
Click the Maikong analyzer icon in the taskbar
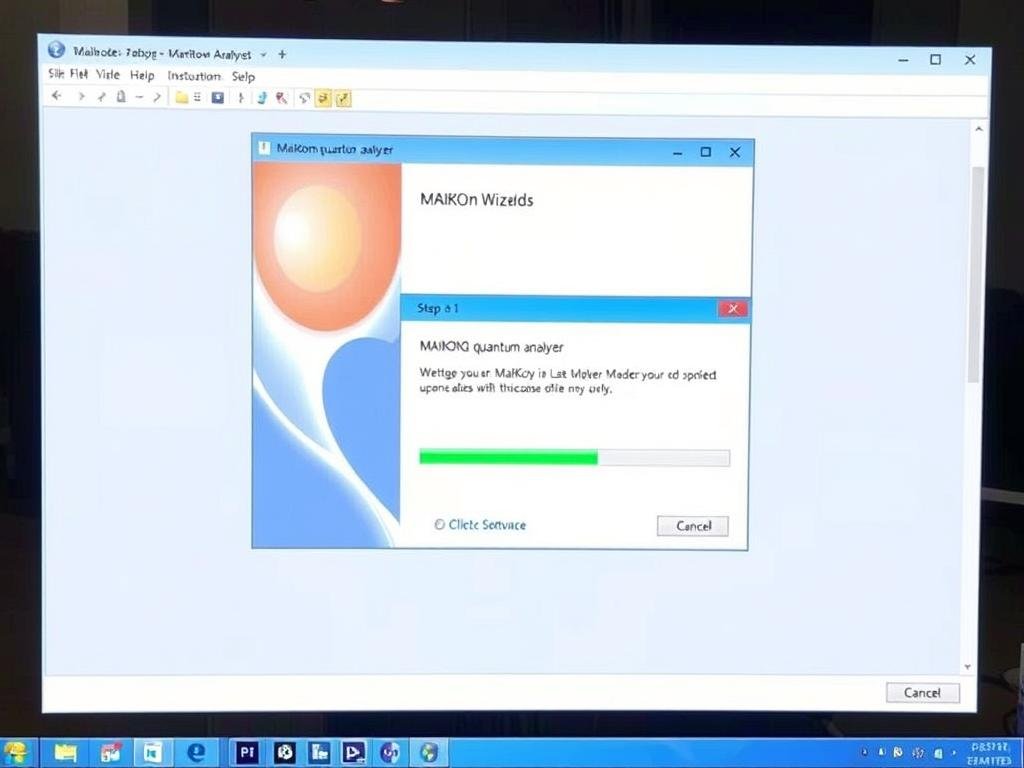(x=430, y=753)
